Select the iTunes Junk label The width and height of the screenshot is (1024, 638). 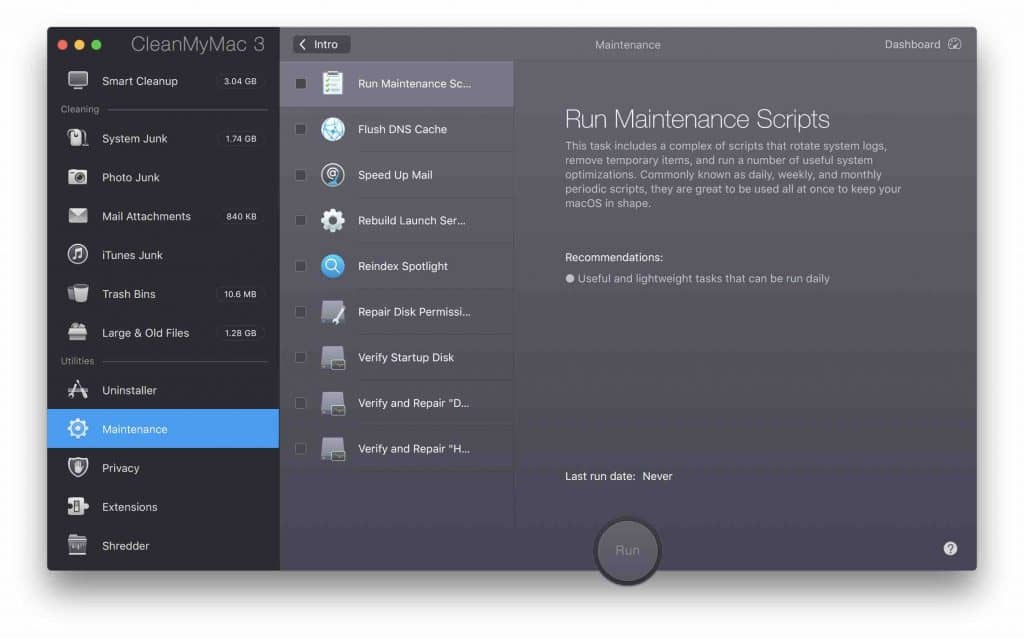click(x=132, y=255)
